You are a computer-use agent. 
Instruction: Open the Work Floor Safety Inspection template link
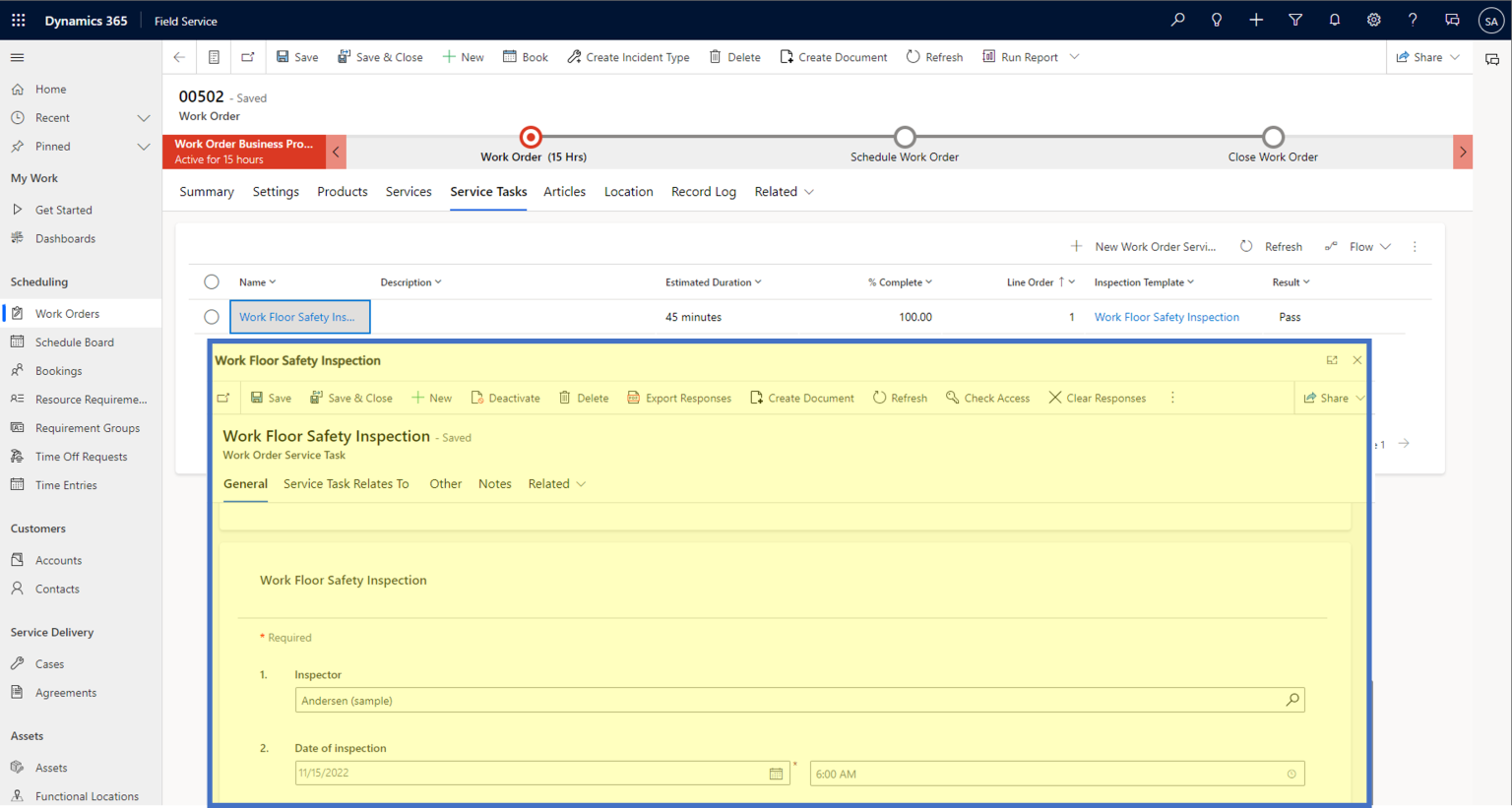pos(1166,316)
